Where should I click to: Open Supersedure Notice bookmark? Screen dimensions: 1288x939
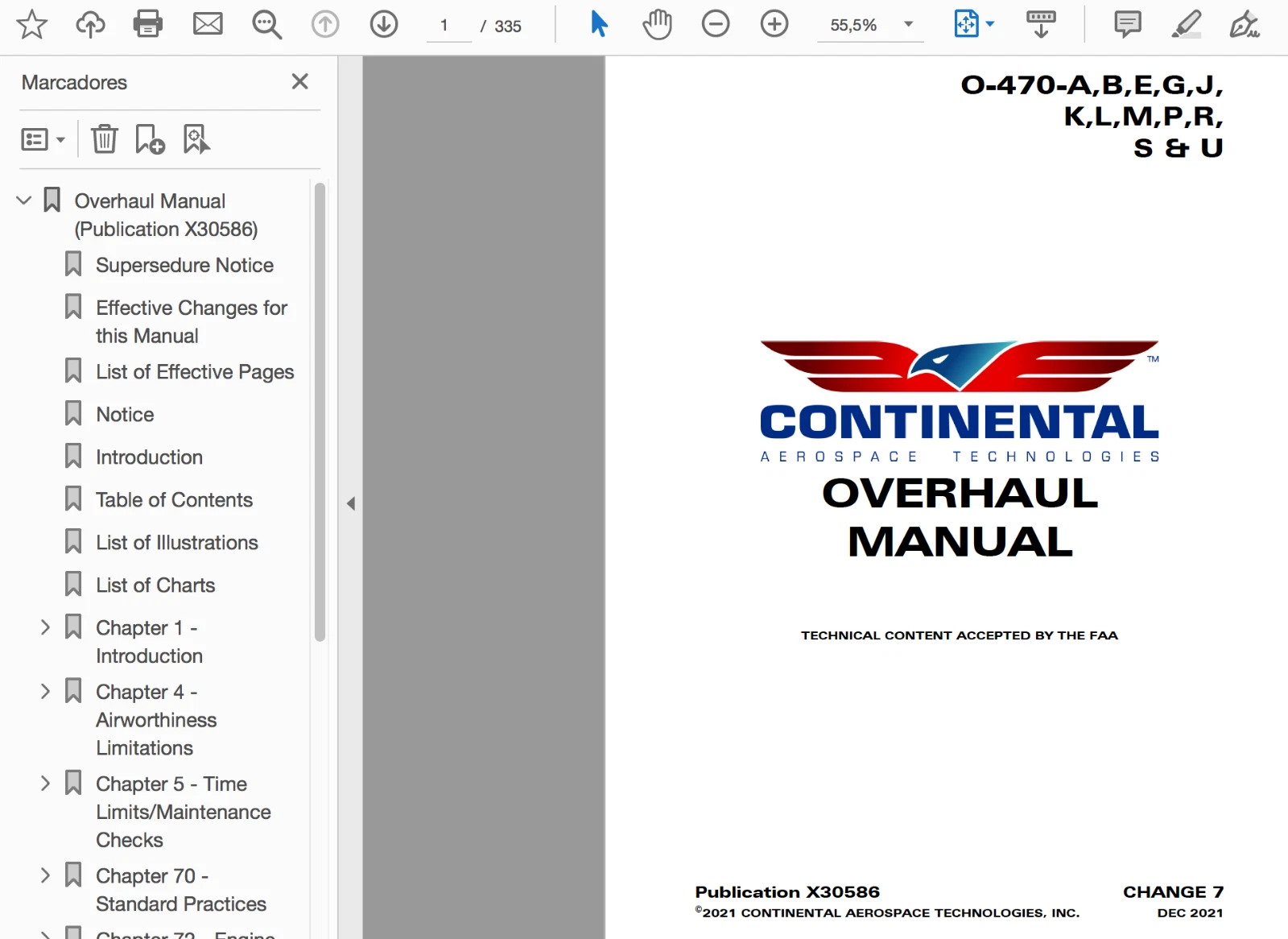(184, 265)
